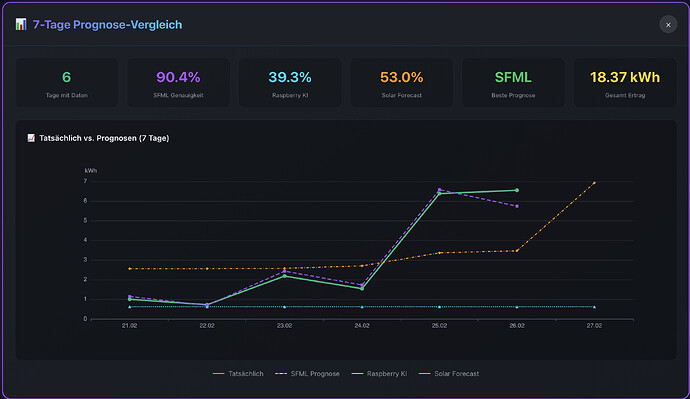Click the Tatsächlich data point on 25.02
The height and width of the screenshot is (399, 690).
click(439, 194)
